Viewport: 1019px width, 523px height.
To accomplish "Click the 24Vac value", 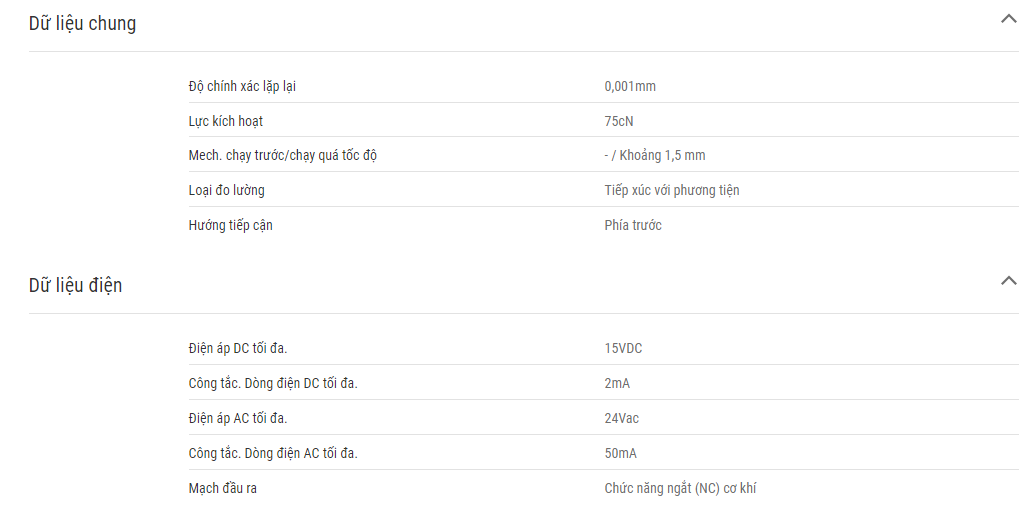I will tap(622, 418).
